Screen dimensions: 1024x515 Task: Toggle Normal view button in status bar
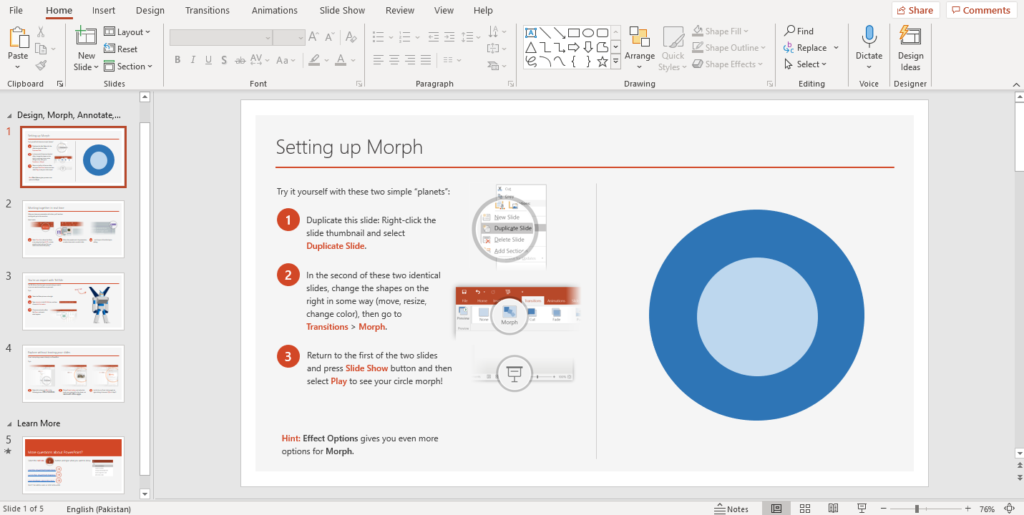pyautogui.click(x=776, y=509)
